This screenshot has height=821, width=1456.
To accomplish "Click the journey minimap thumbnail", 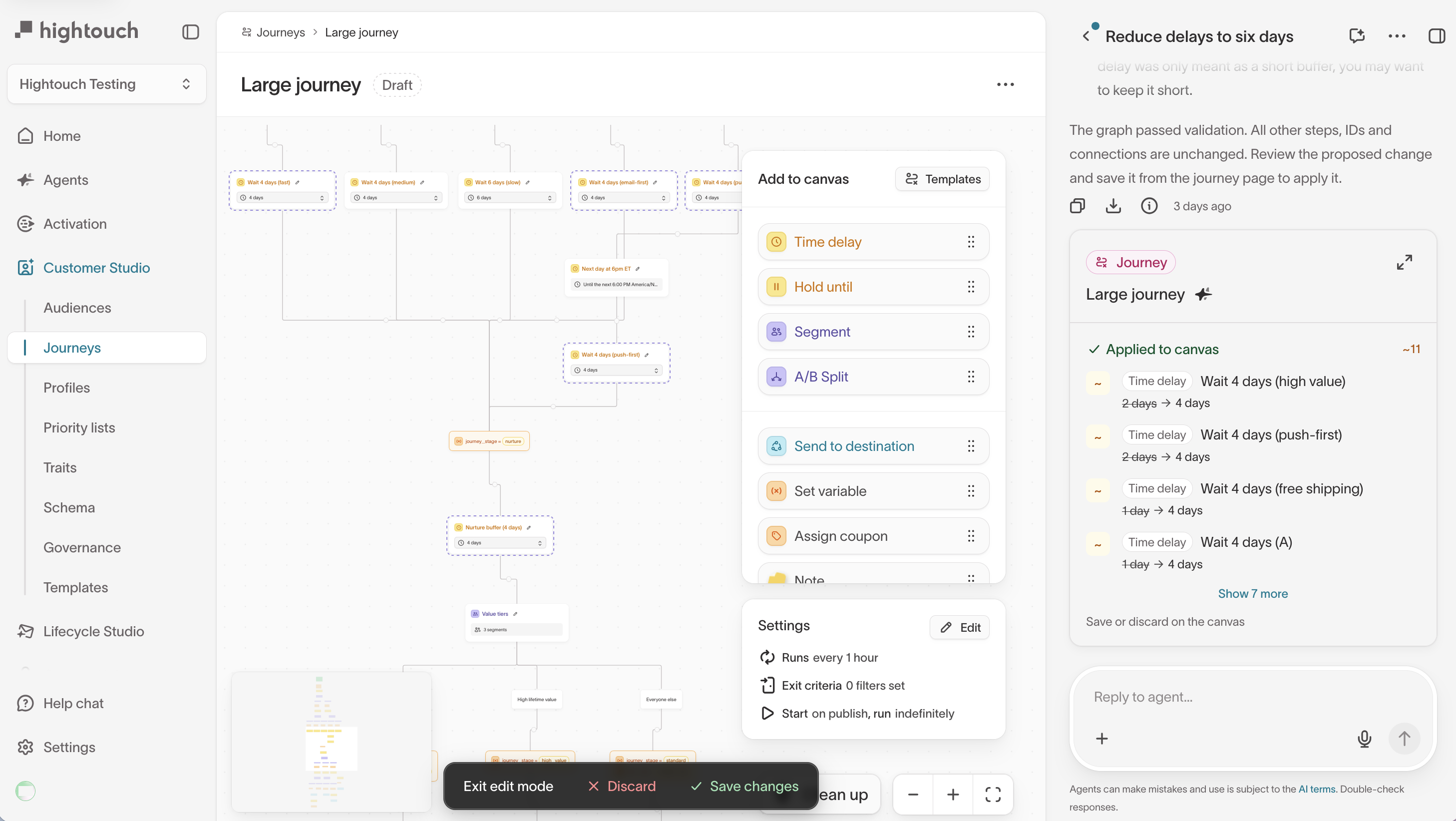I will point(331,742).
